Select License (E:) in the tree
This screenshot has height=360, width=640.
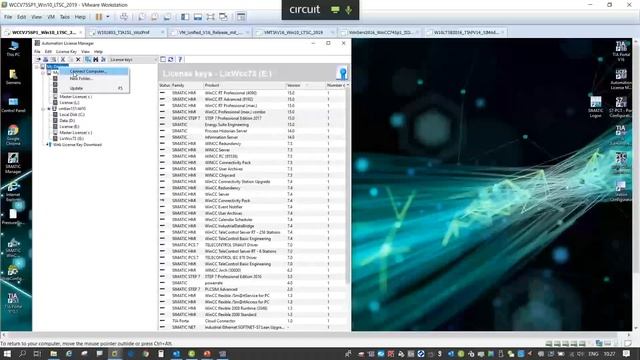[x=69, y=127]
